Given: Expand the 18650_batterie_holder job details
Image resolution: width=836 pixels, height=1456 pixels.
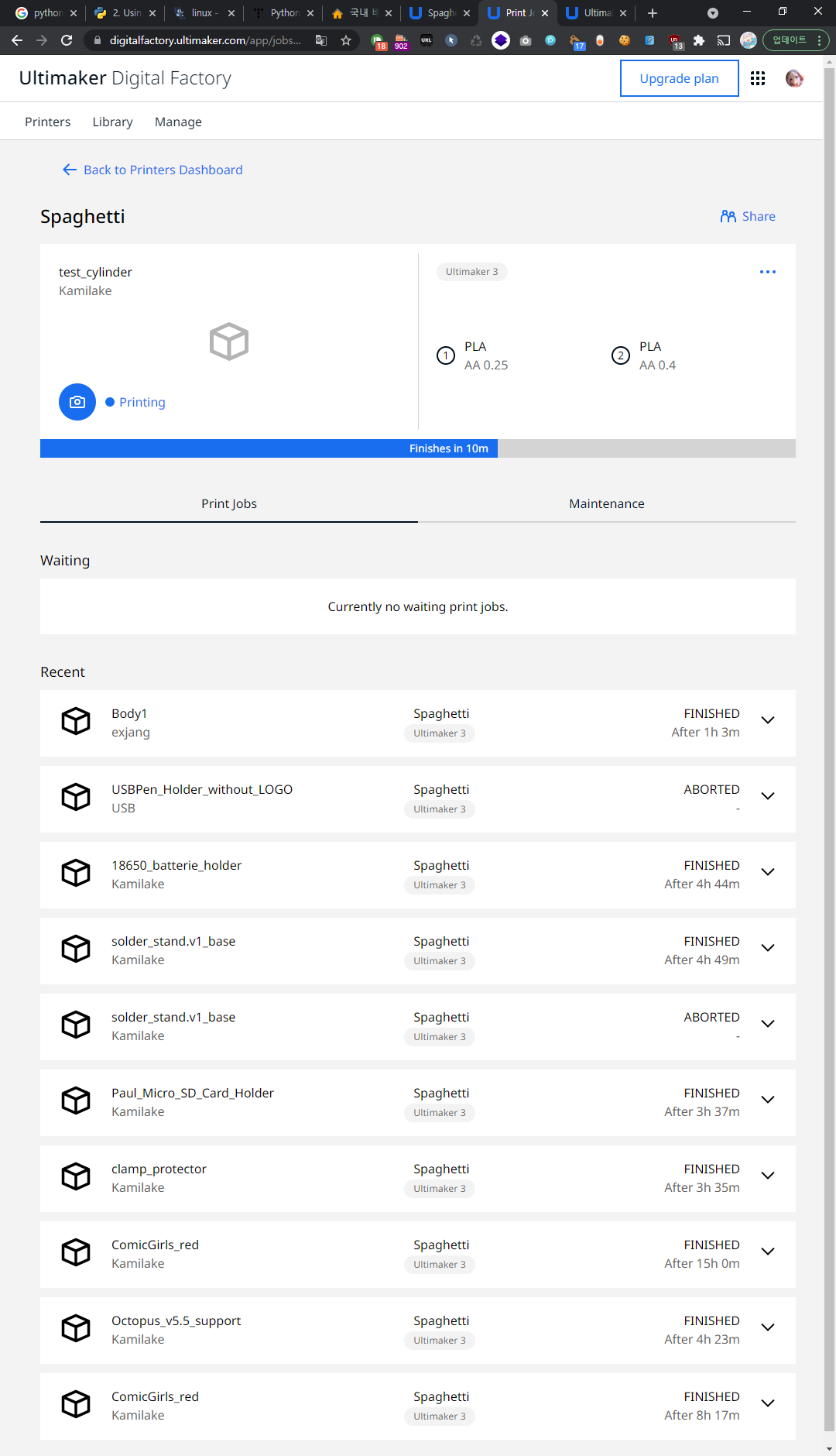Looking at the screenshot, I should click(768, 872).
